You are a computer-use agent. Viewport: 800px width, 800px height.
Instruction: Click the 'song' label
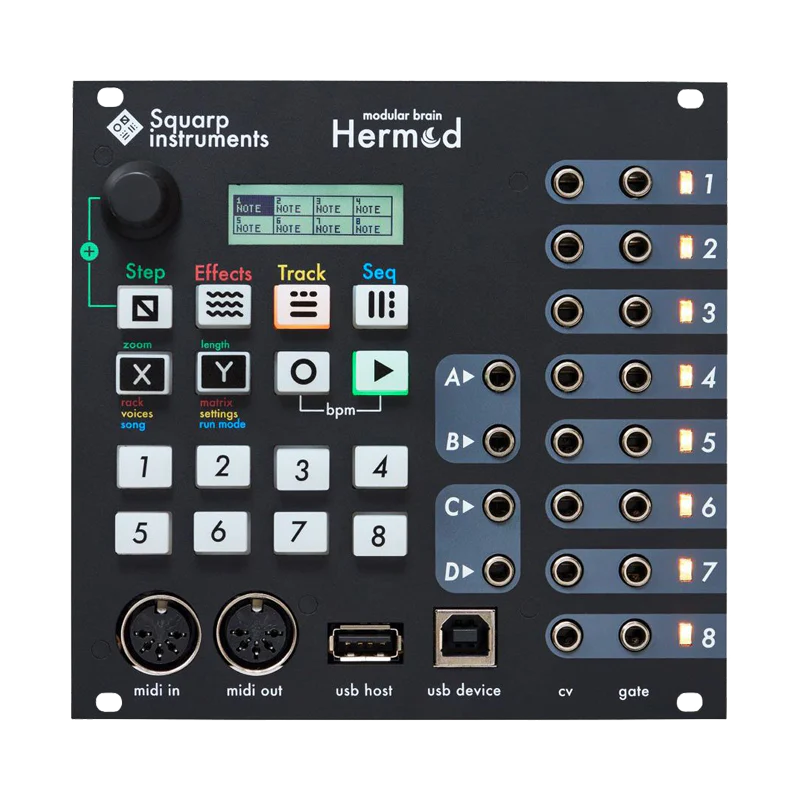pyautogui.click(x=133, y=425)
